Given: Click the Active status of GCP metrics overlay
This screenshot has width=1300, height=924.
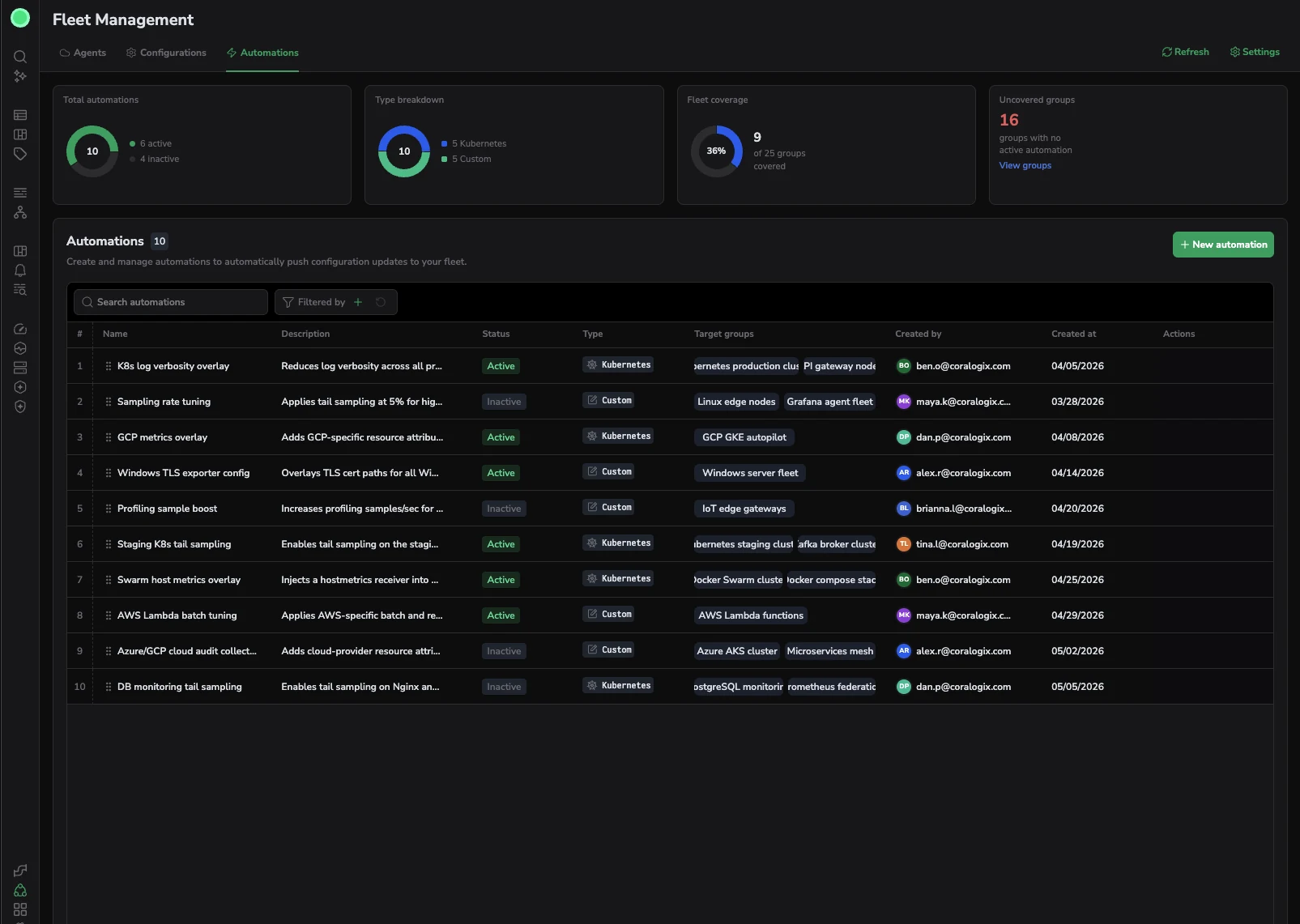Looking at the screenshot, I should click(501, 437).
